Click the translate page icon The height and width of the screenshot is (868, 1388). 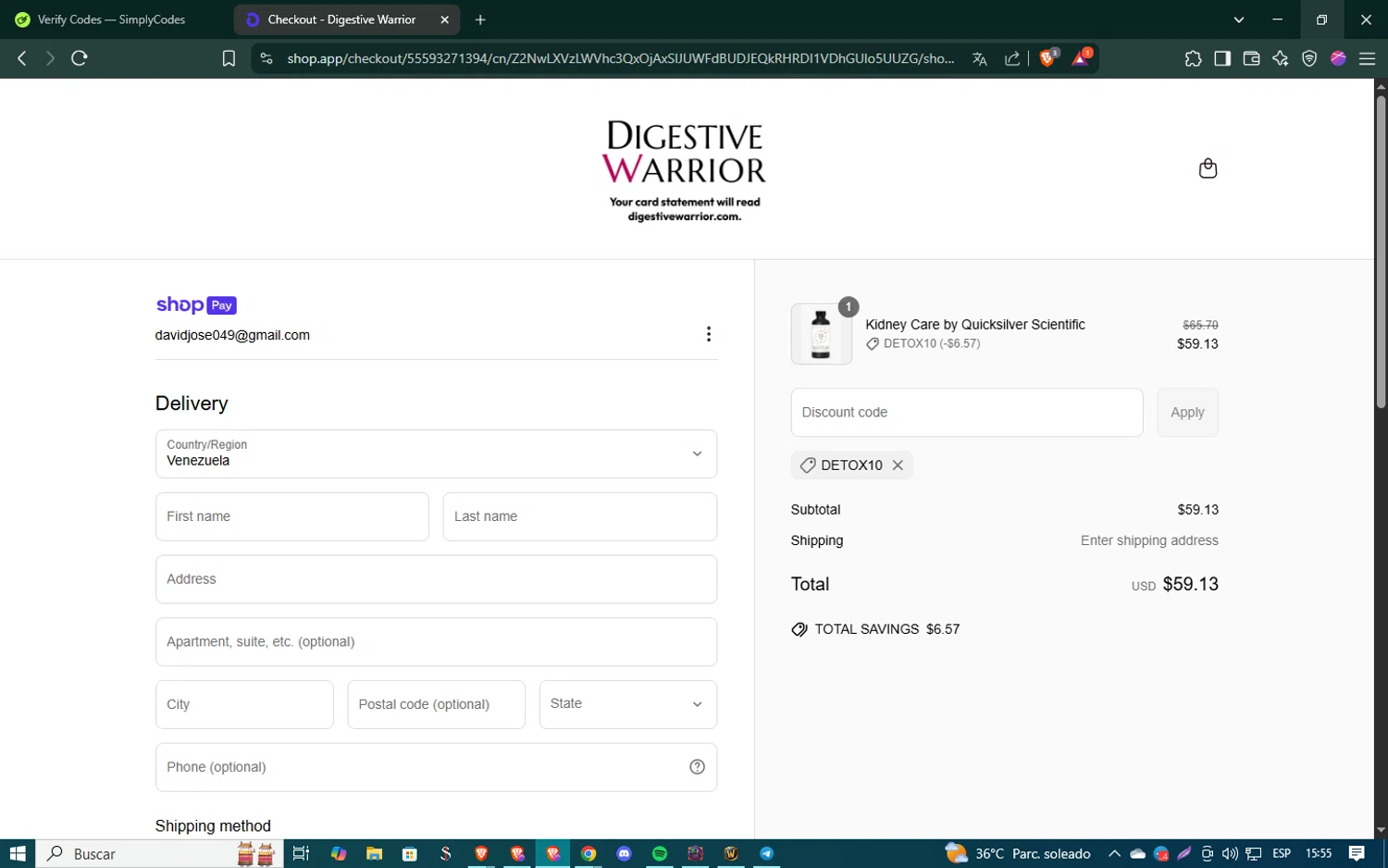tap(979, 58)
